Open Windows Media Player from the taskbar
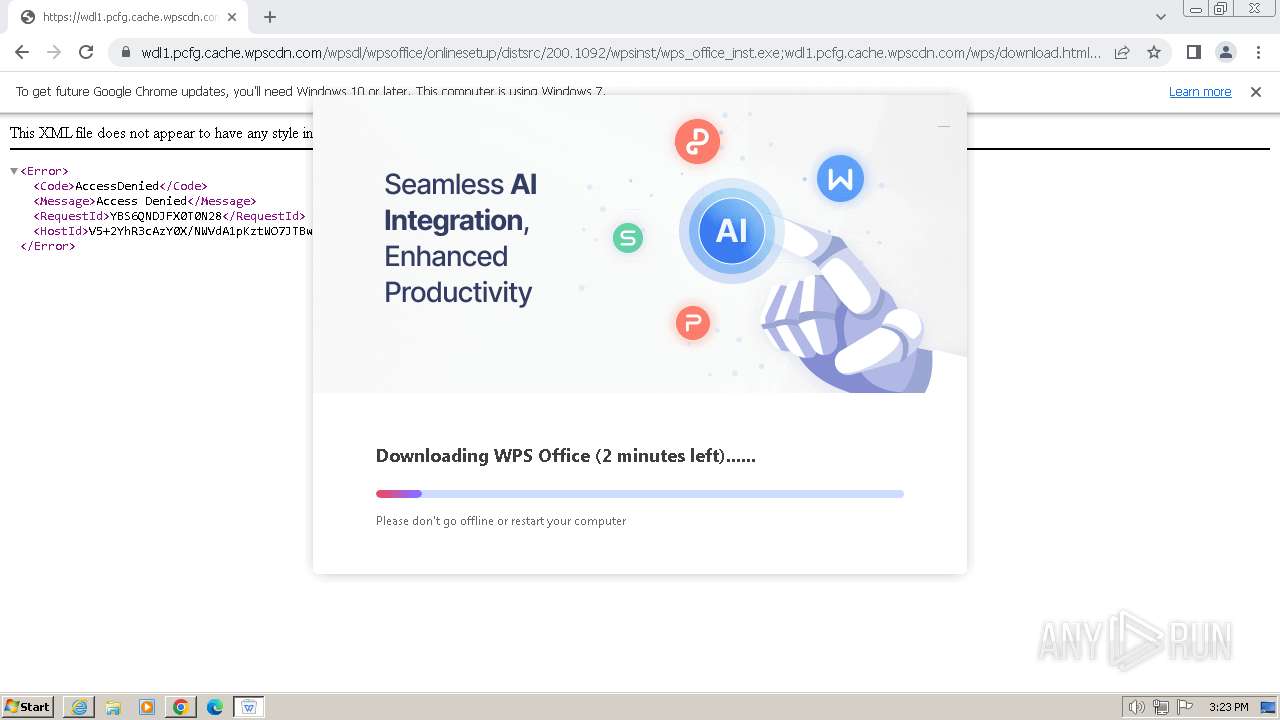The height and width of the screenshot is (720, 1280). coord(147,707)
